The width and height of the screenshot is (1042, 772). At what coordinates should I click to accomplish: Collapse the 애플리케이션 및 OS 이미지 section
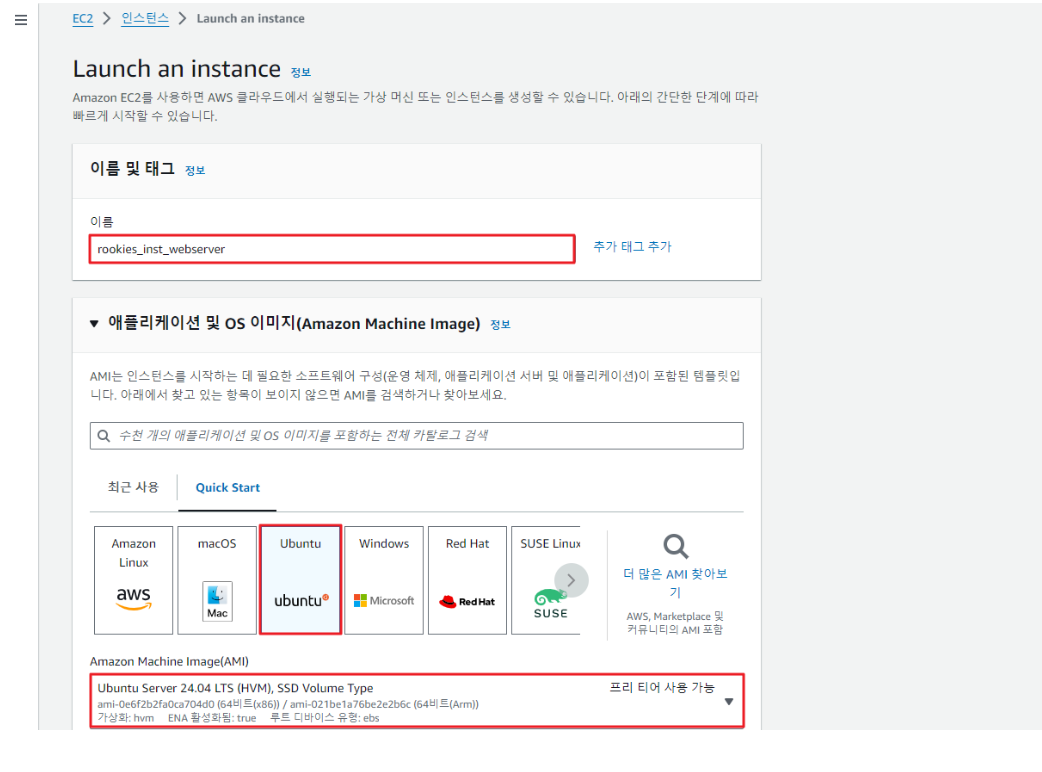[94, 324]
